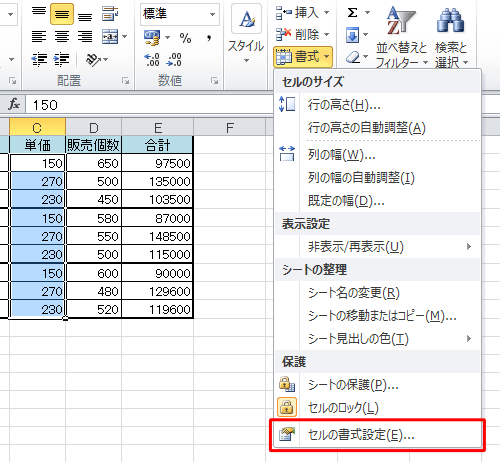Open alignment dialog launcher 配置
The image size is (500, 462).
pos(125,80)
